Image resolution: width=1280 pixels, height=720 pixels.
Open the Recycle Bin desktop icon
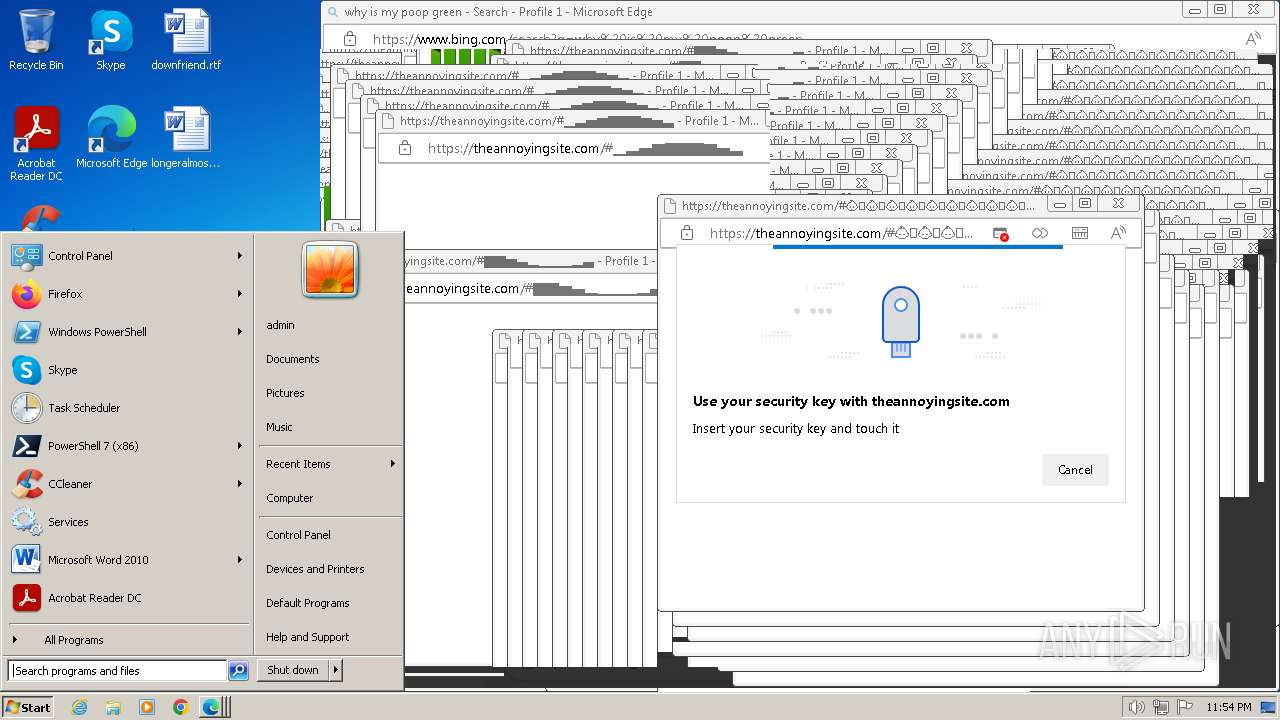(x=36, y=40)
